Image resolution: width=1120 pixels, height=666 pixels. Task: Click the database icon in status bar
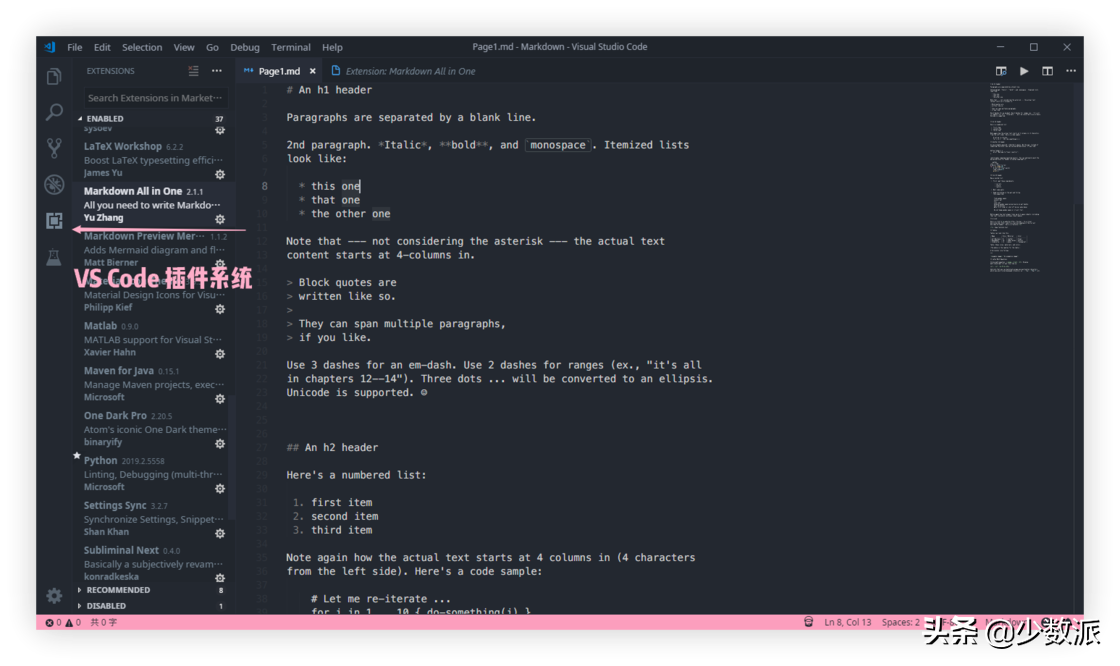click(x=809, y=622)
